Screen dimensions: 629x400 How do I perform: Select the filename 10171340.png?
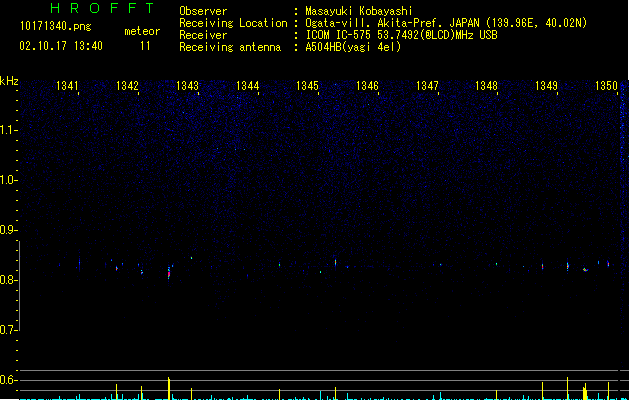[x=56, y=27]
